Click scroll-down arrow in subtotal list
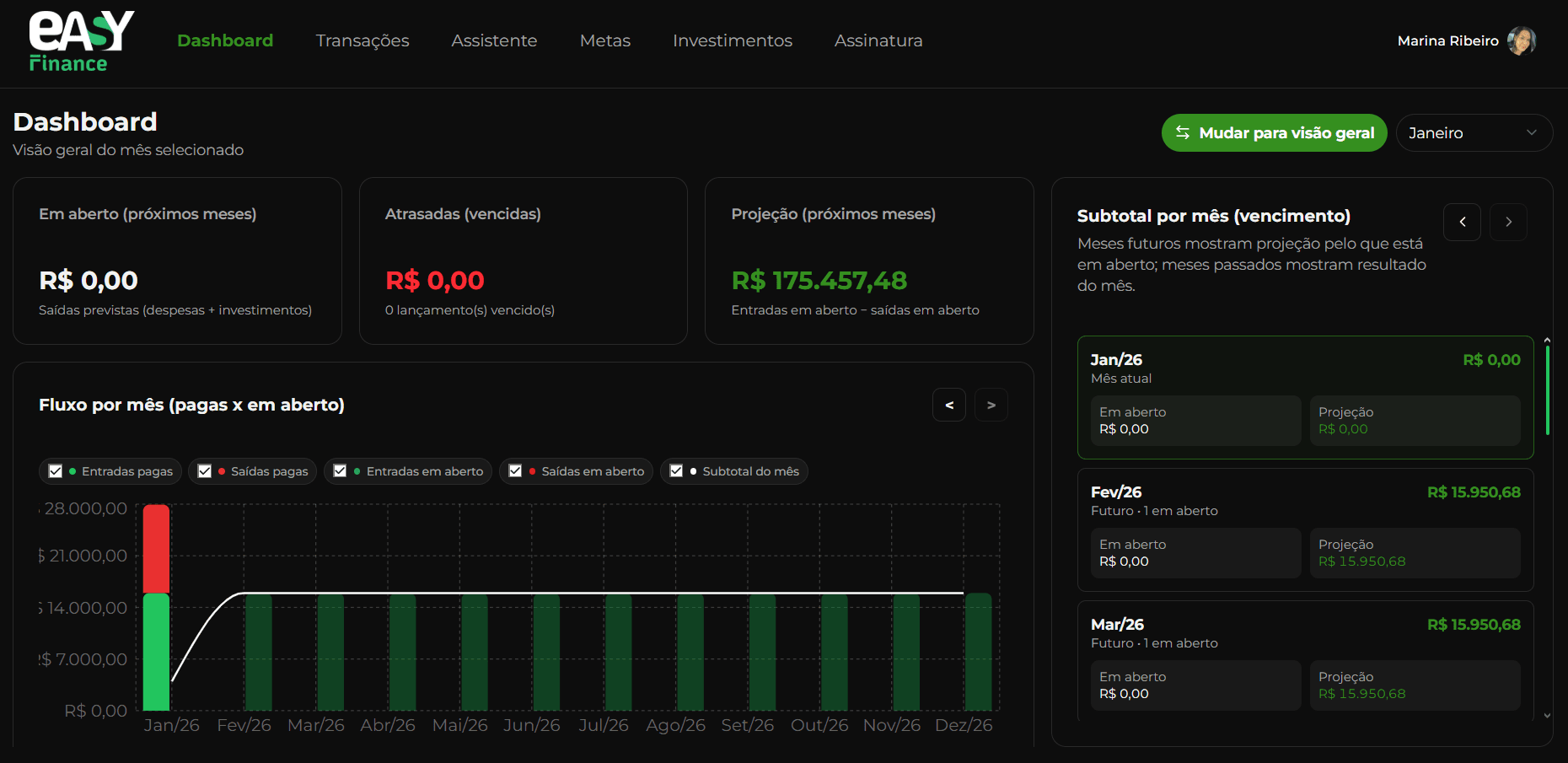 (x=1547, y=716)
